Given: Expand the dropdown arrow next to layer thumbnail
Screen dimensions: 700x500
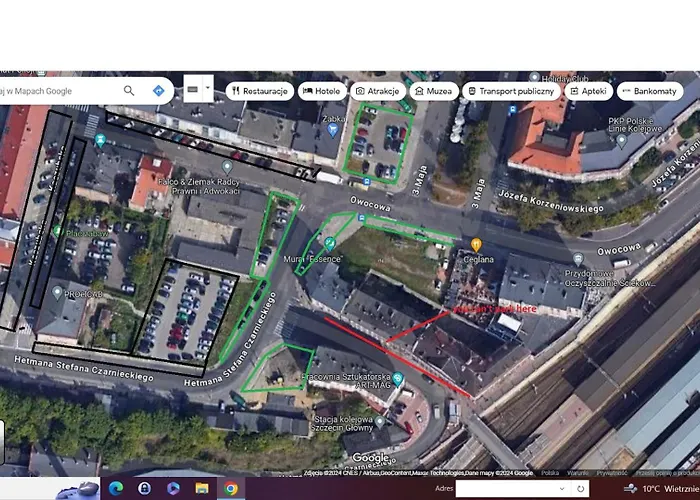Looking at the screenshot, I should click(x=208, y=89).
